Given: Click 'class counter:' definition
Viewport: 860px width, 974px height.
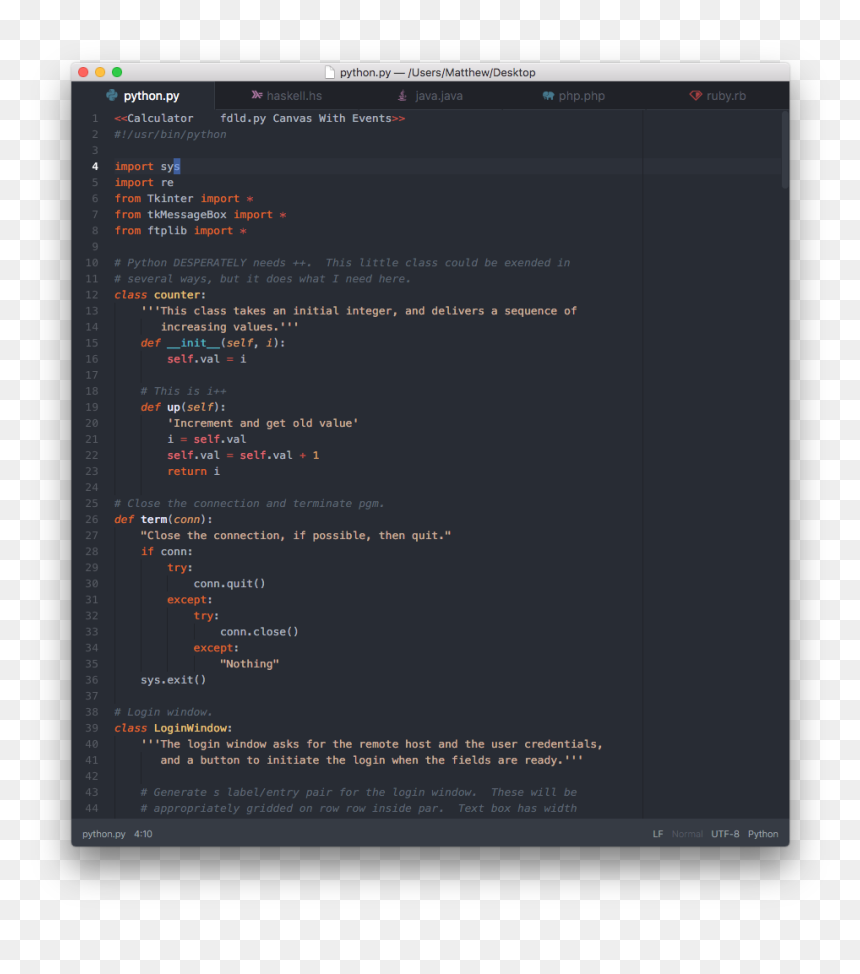Looking at the screenshot, I should [x=160, y=294].
